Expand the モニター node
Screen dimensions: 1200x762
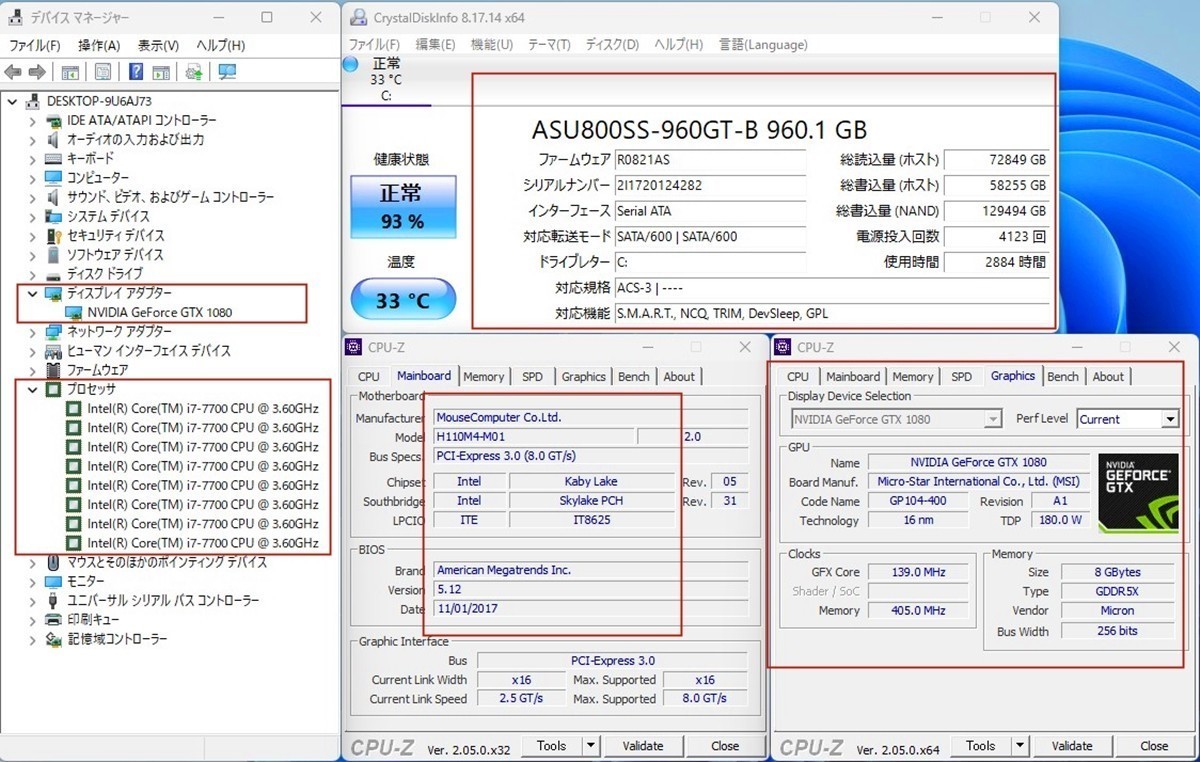32,581
